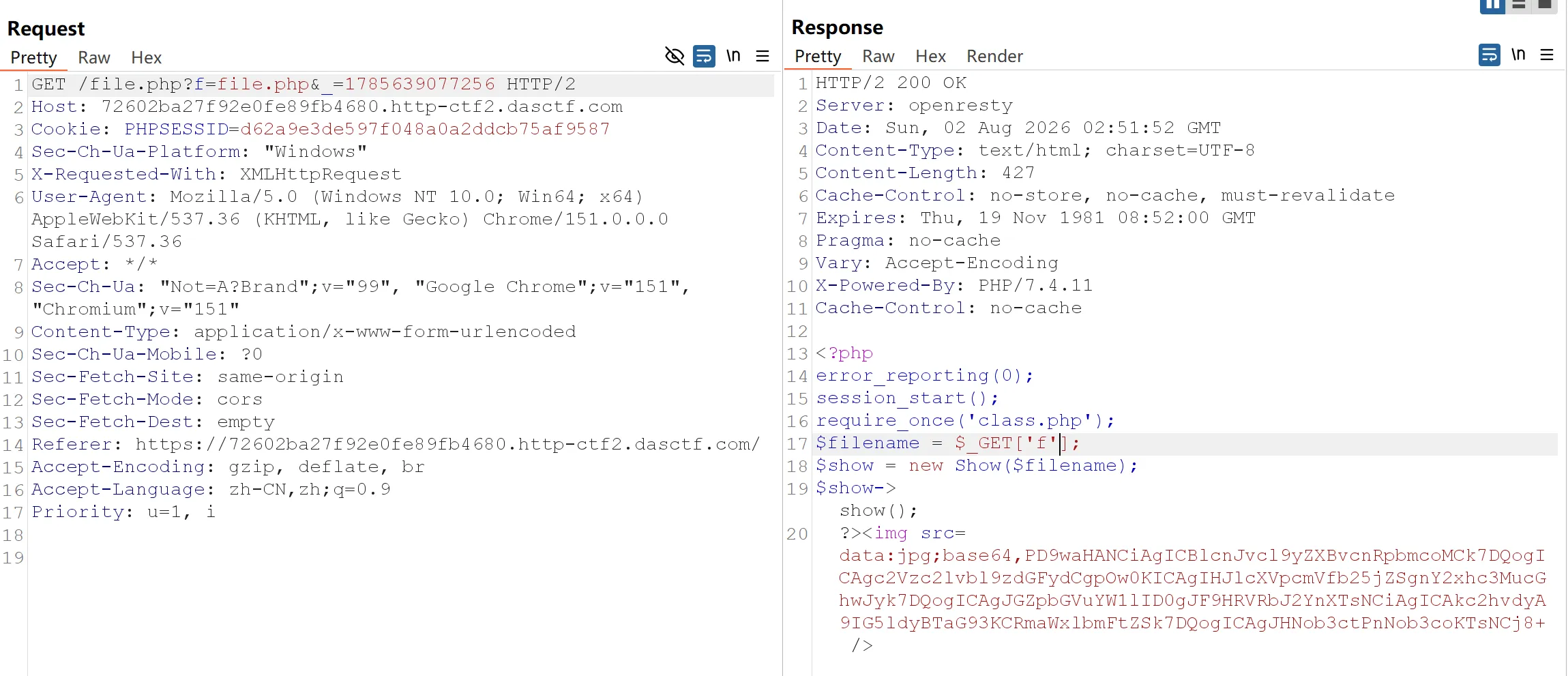
Task: Open the Response panel hamburger options menu
Action: (1547, 55)
